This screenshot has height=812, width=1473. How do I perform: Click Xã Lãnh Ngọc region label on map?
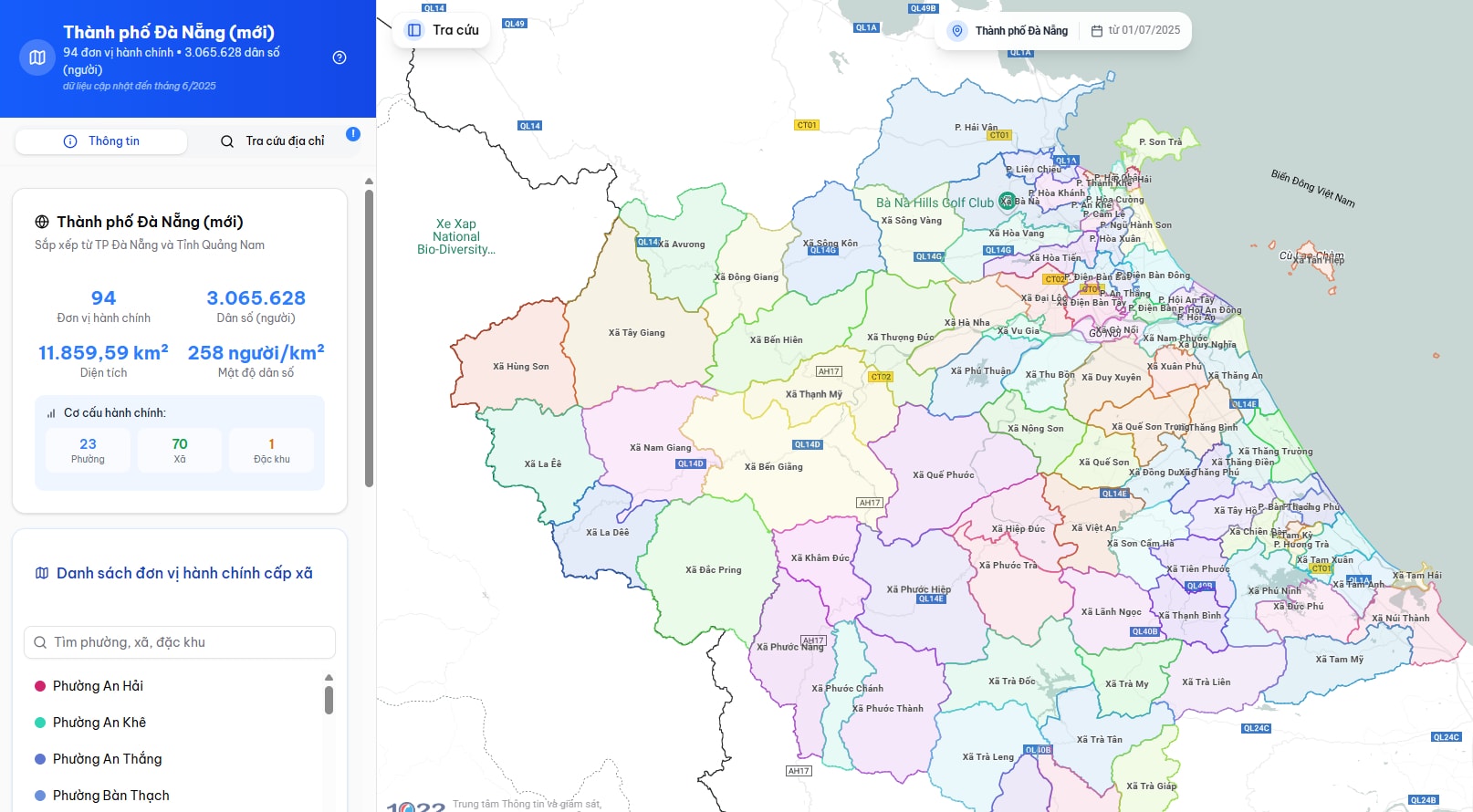click(x=1112, y=612)
